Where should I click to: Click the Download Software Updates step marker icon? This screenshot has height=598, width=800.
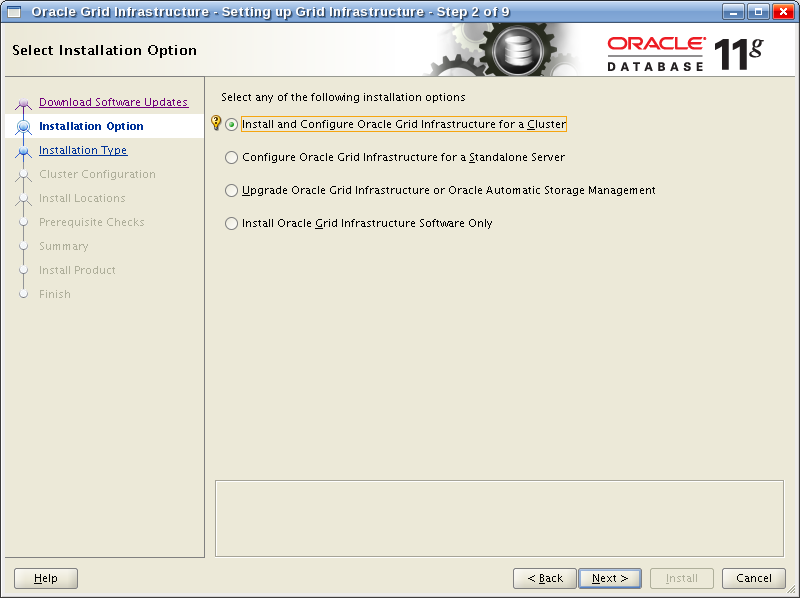(x=23, y=104)
